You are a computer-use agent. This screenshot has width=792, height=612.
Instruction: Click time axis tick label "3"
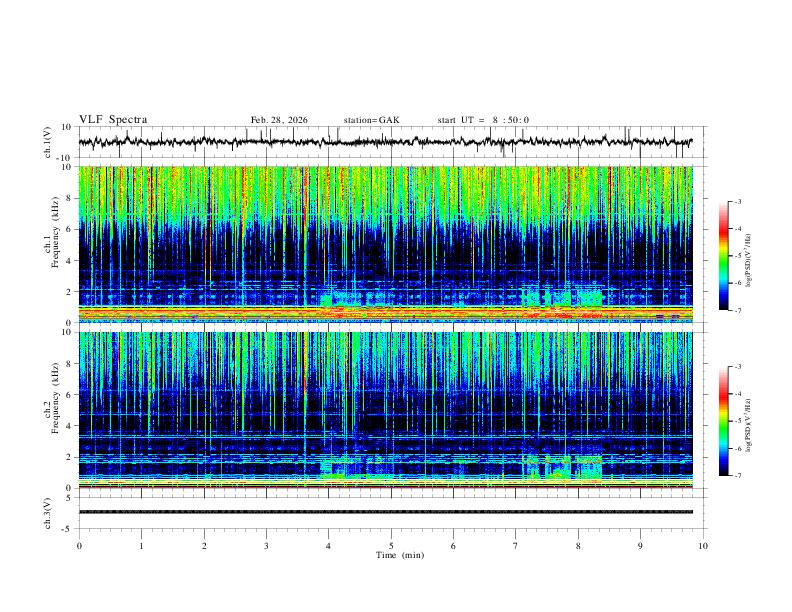(x=266, y=546)
